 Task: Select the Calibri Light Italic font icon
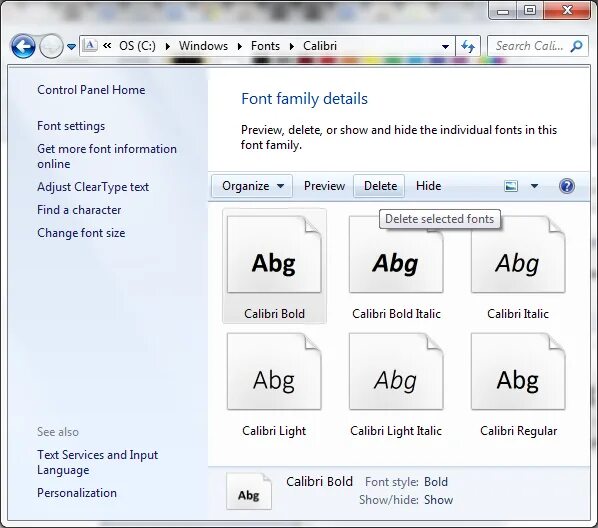[x=396, y=372]
